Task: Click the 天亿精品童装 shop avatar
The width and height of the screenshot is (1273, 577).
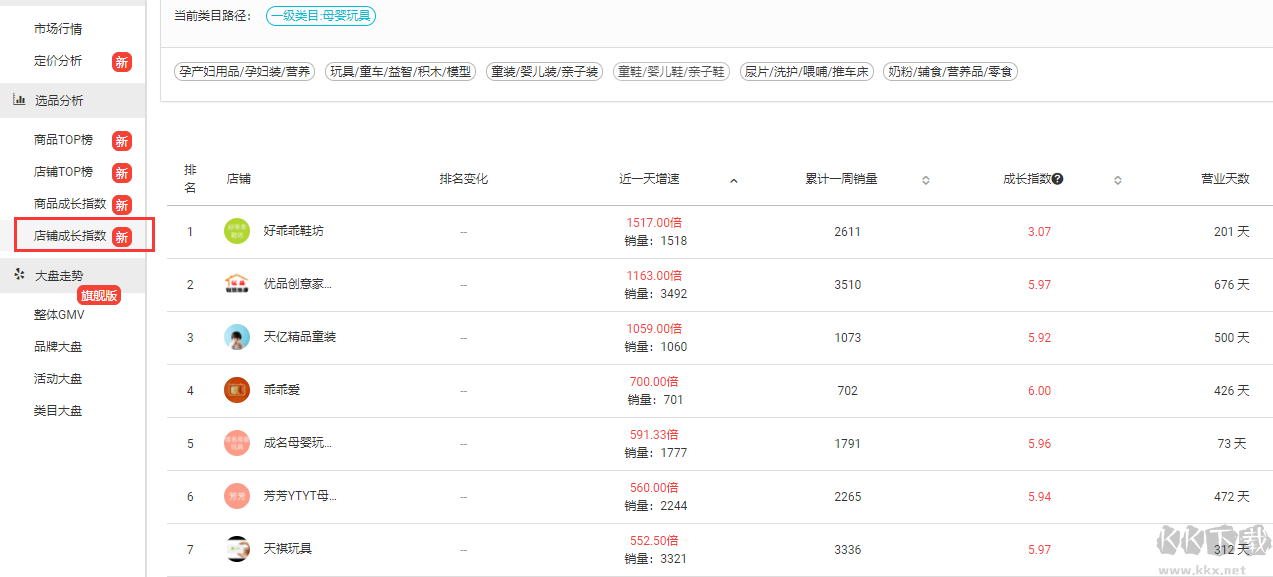Action: [237, 337]
